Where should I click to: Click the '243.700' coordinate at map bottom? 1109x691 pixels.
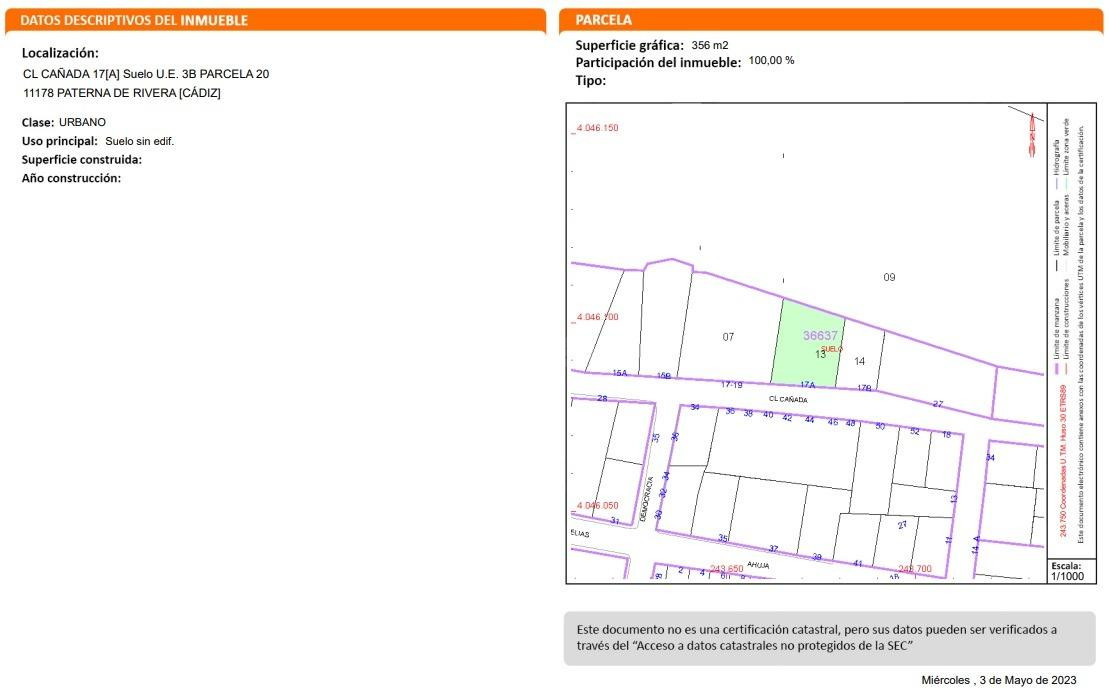(x=915, y=569)
